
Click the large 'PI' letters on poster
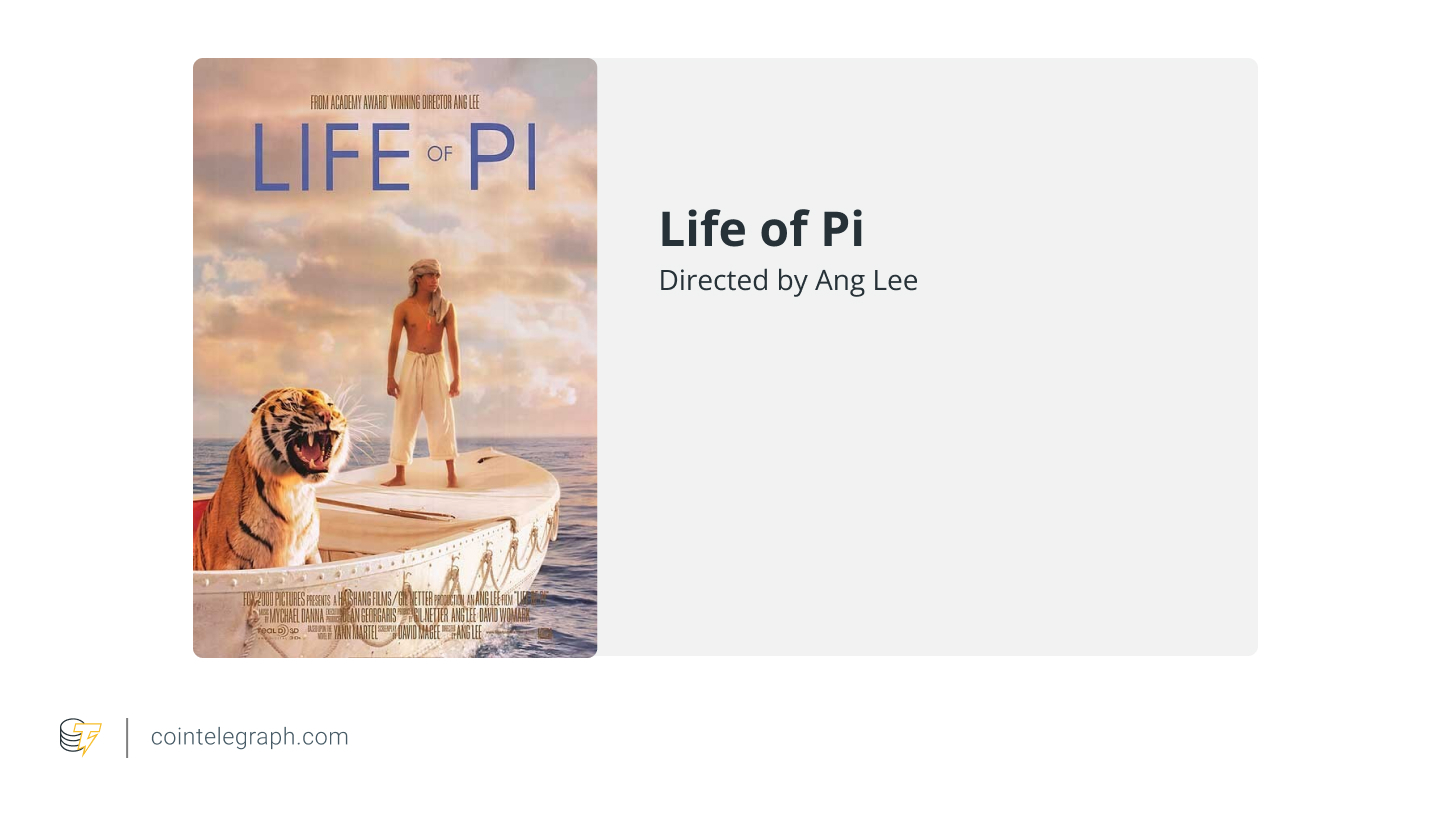coord(504,158)
